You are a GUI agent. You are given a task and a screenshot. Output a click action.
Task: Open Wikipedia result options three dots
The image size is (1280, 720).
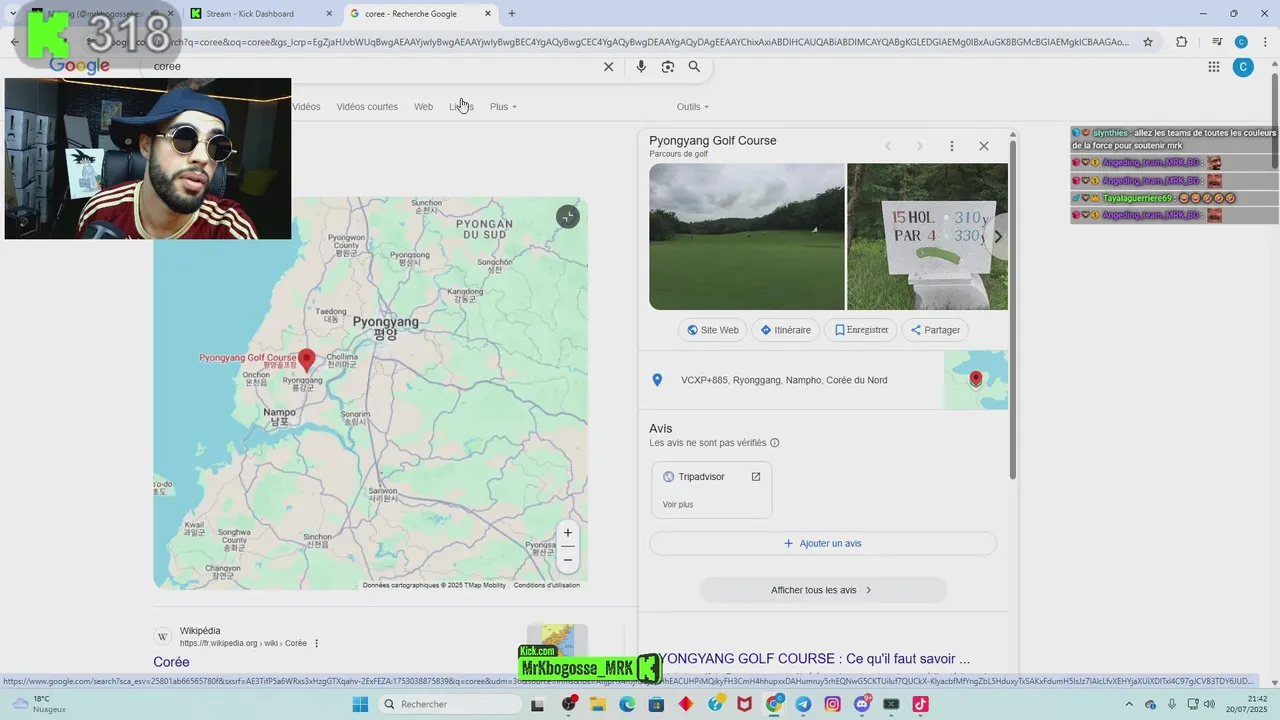[317, 643]
